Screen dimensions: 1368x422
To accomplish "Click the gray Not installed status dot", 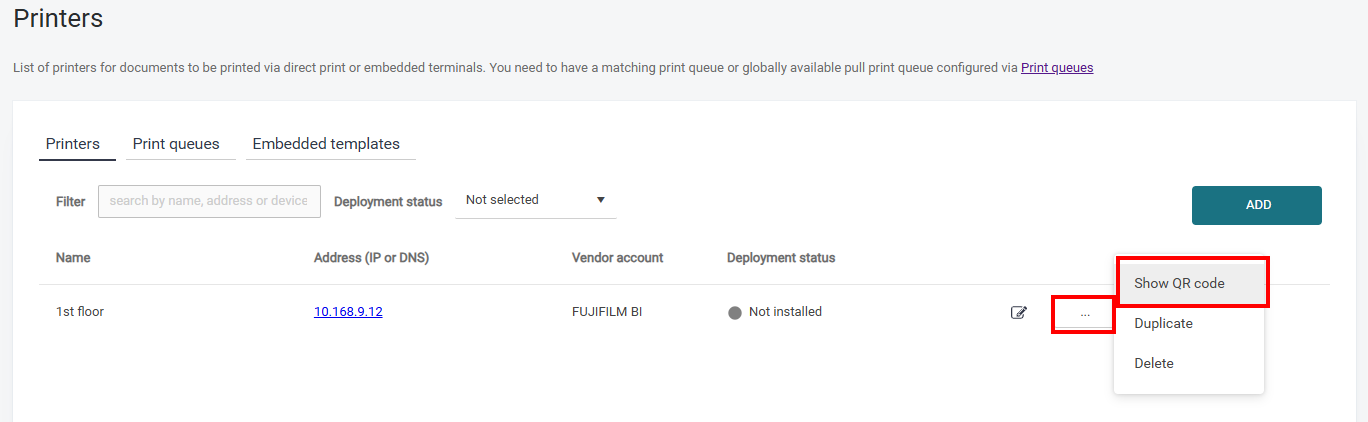I will (x=735, y=313).
